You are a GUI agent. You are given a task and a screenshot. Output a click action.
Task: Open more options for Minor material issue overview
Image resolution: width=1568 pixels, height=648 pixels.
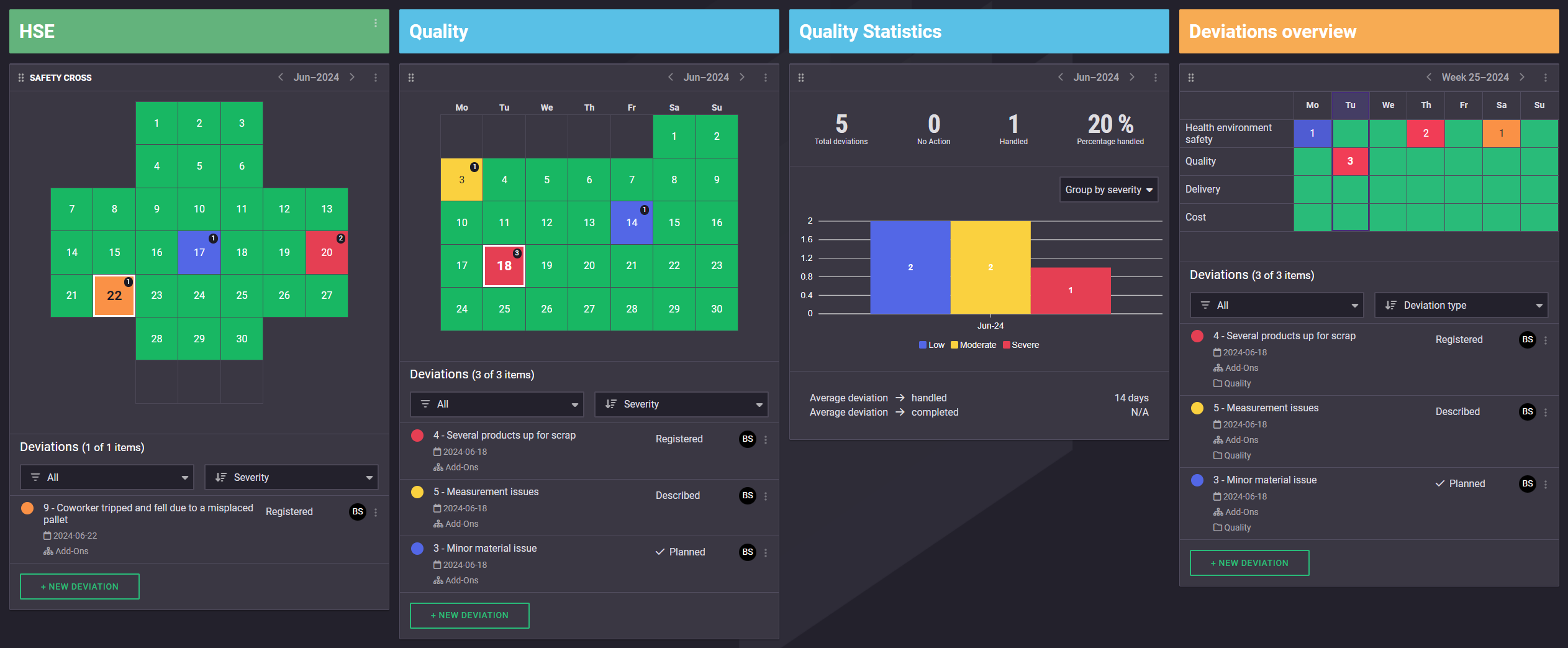(1546, 485)
